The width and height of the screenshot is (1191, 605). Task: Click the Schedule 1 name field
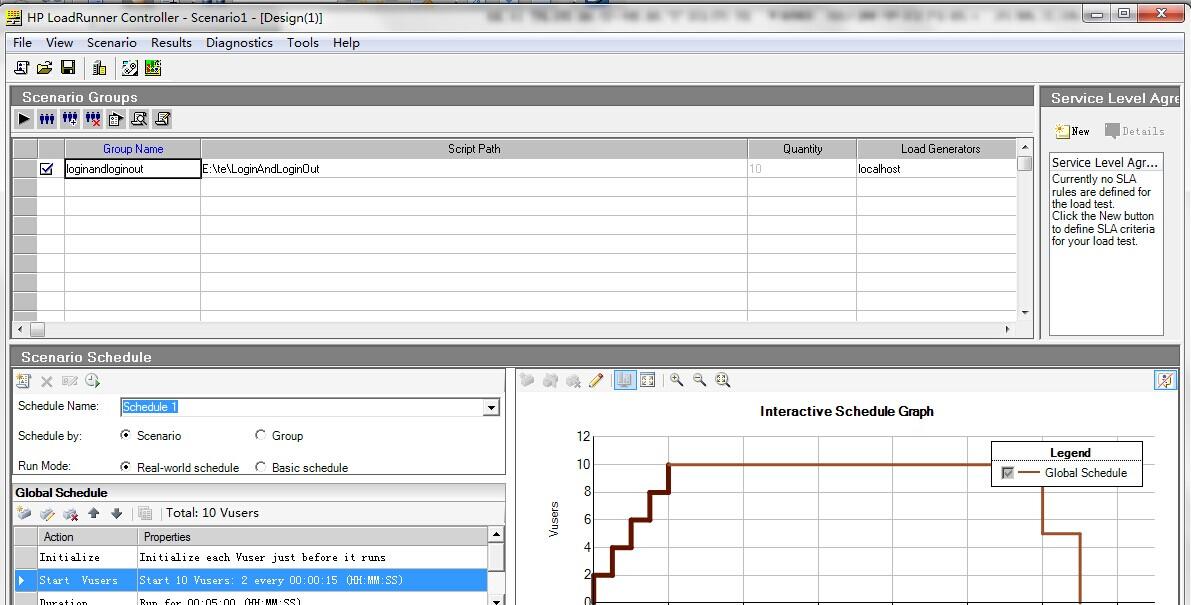302,408
